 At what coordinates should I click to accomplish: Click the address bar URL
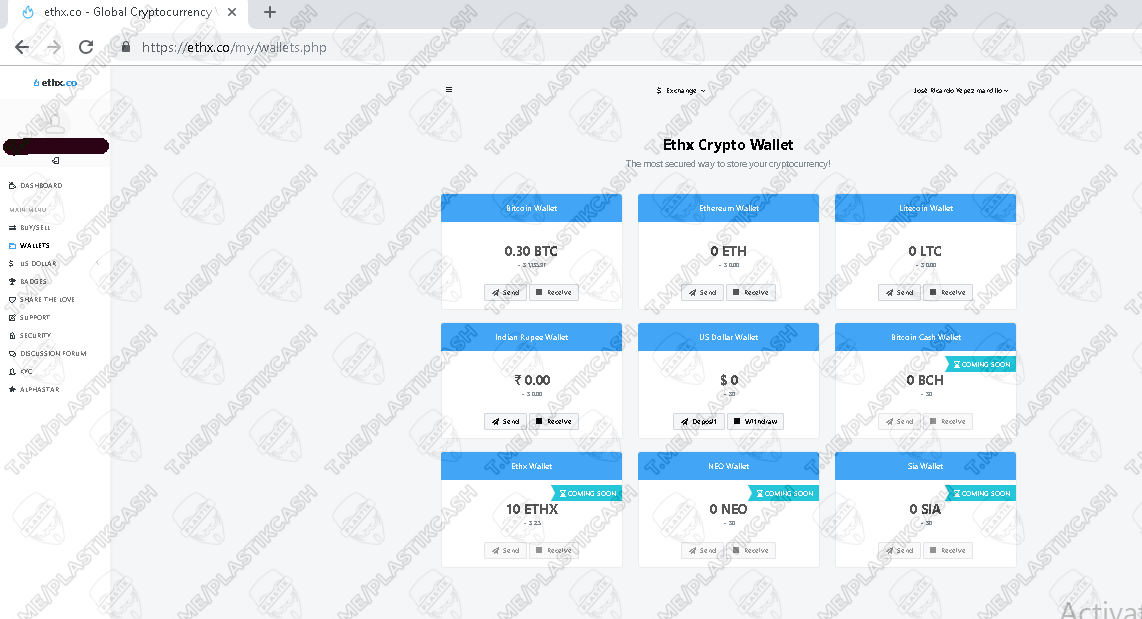234,47
